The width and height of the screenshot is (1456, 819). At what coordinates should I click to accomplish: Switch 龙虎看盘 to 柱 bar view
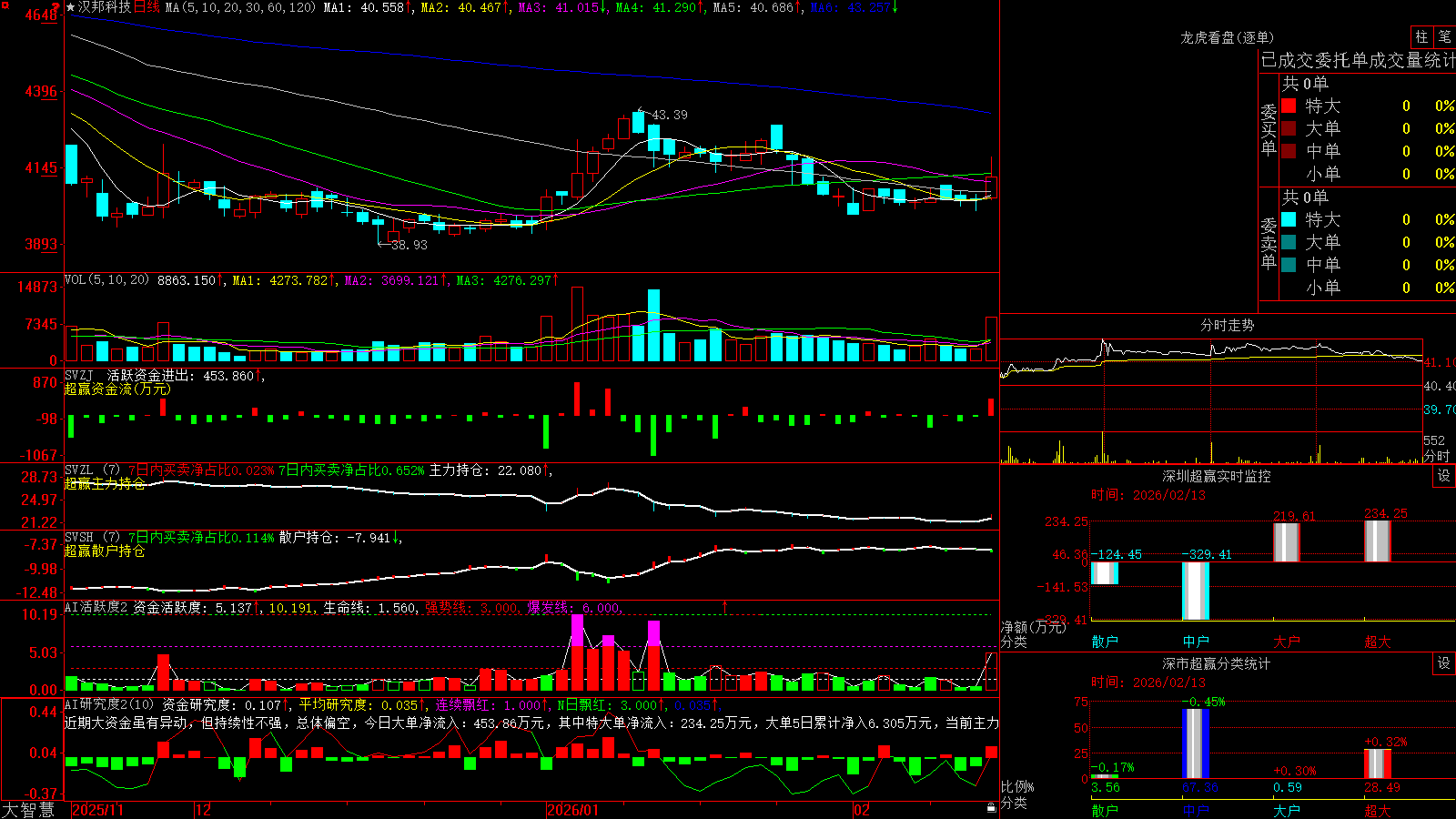(1421, 36)
